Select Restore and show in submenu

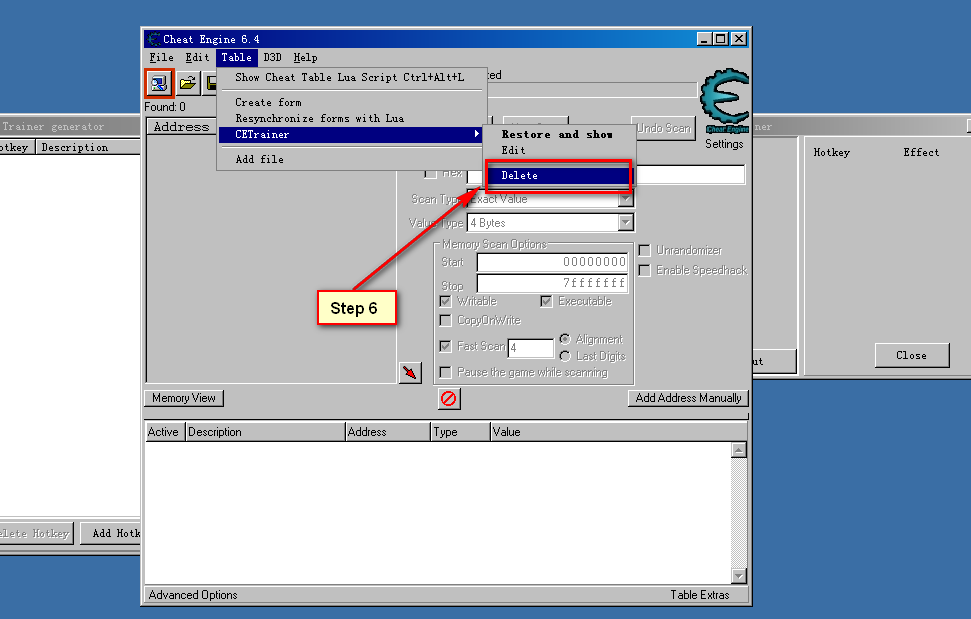[557, 134]
